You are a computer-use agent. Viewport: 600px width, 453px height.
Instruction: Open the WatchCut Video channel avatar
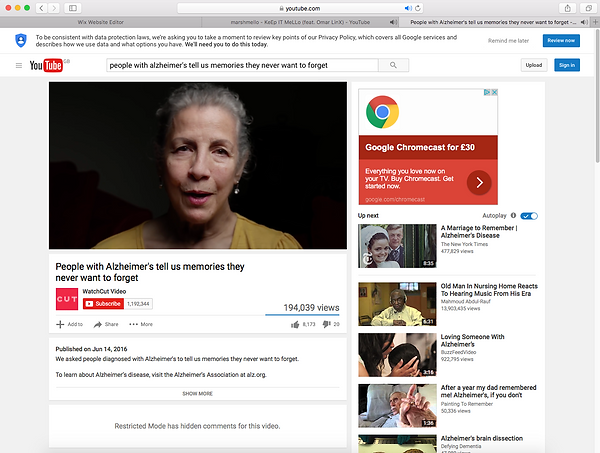pyautogui.click(x=67, y=299)
